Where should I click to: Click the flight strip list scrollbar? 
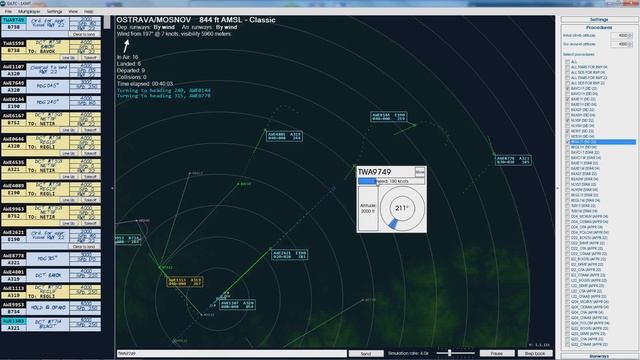click(x=107, y=23)
